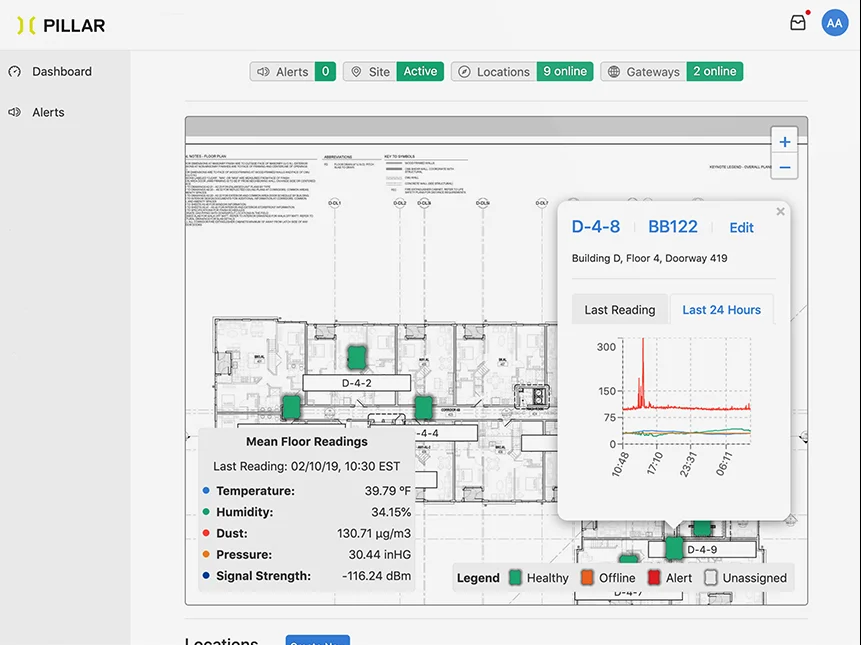The width and height of the screenshot is (861, 645).
Task: Click the Locations compass icon
Action: pyautogui.click(x=465, y=71)
